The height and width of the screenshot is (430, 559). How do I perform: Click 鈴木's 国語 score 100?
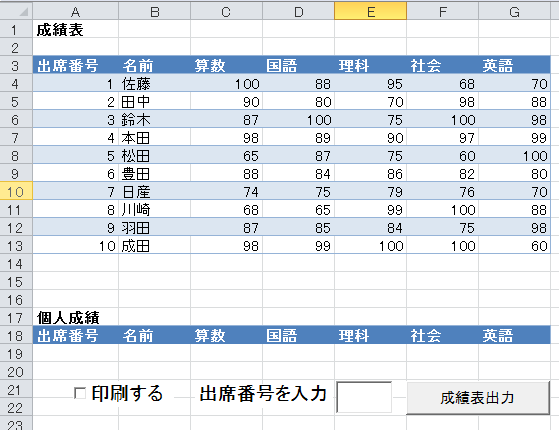298,119
